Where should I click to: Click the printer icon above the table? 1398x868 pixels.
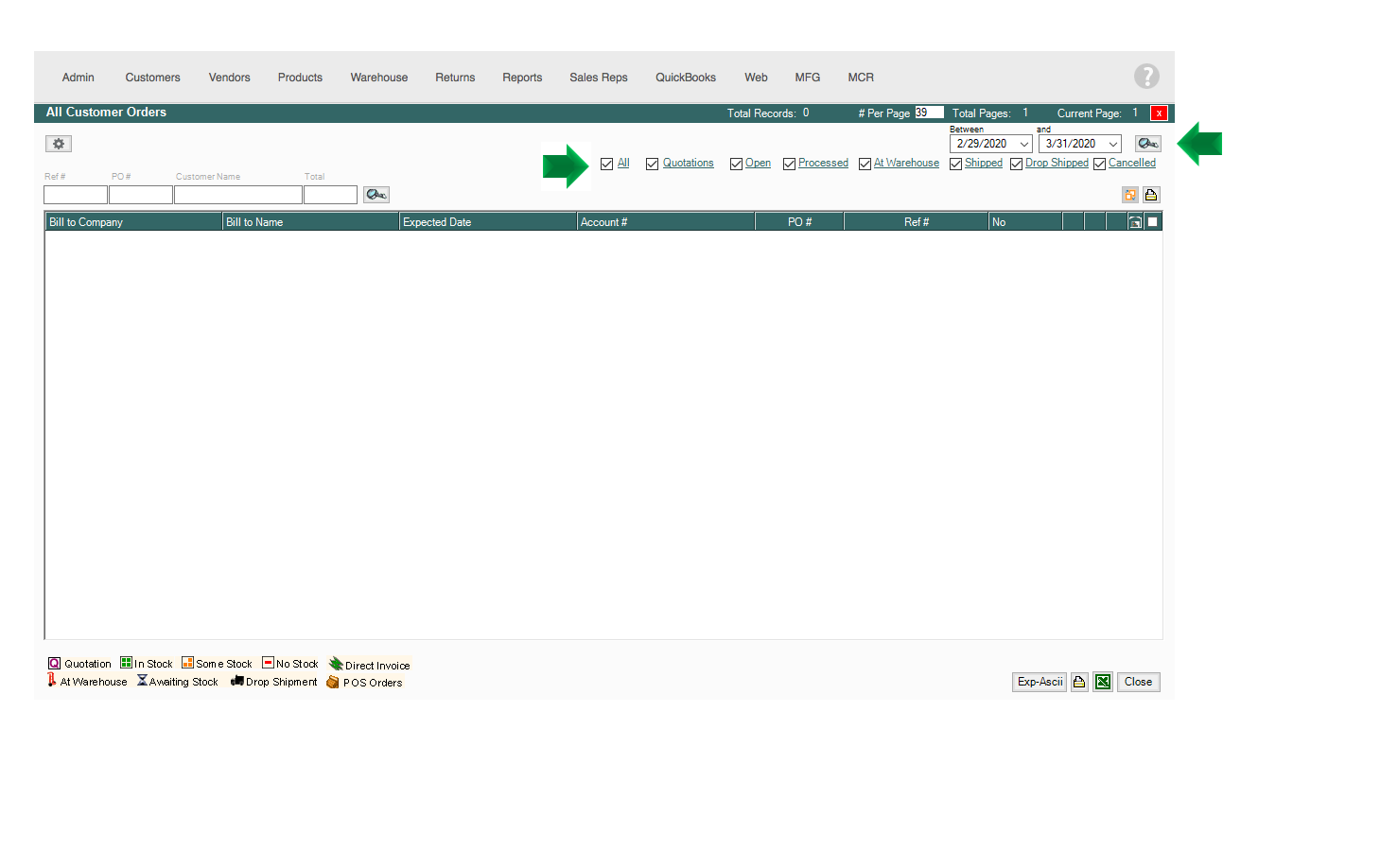click(x=1151, y=195)
